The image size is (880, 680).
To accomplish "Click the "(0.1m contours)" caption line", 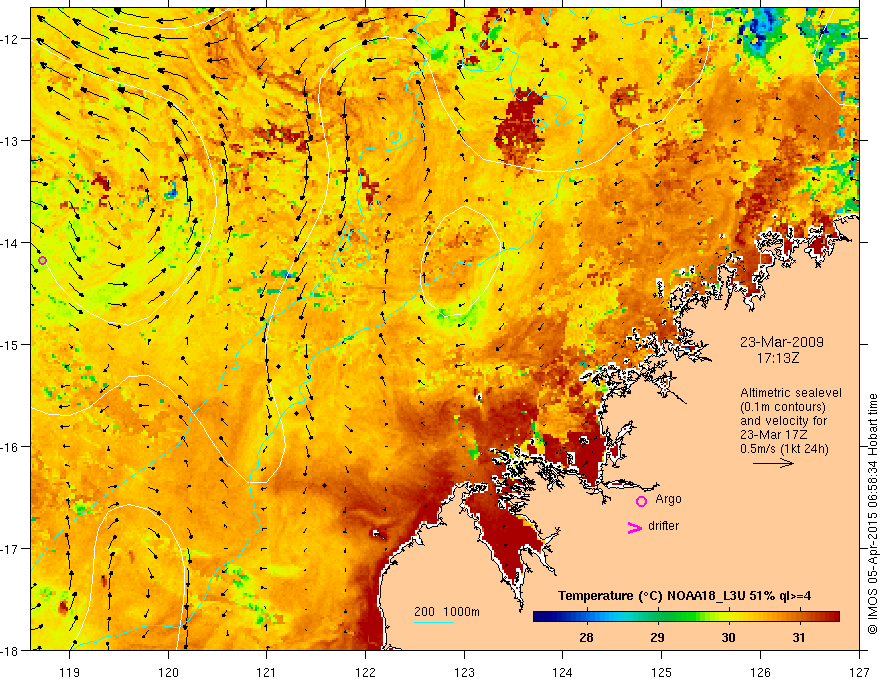I will [782, 407].
